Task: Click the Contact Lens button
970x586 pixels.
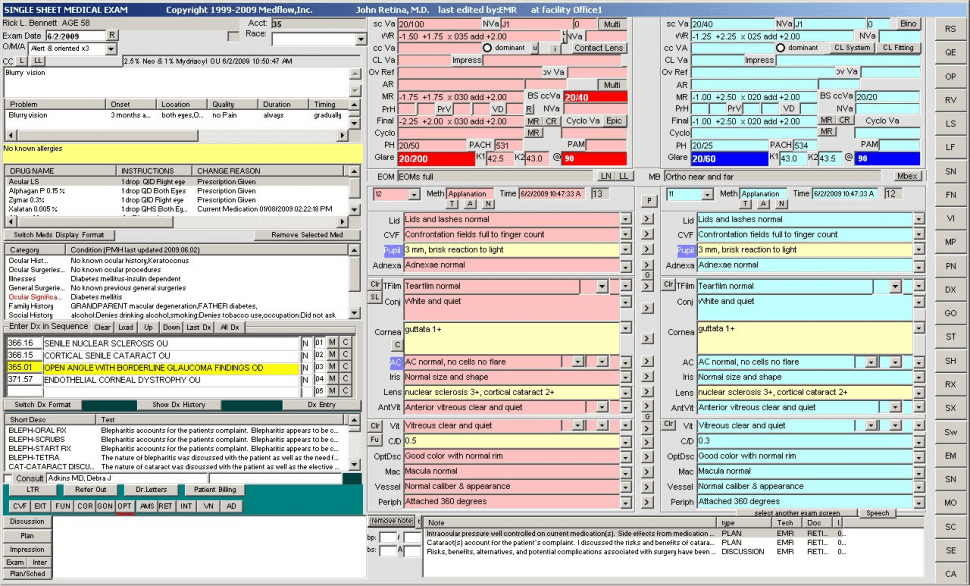Action: click(x=598, y=48)
